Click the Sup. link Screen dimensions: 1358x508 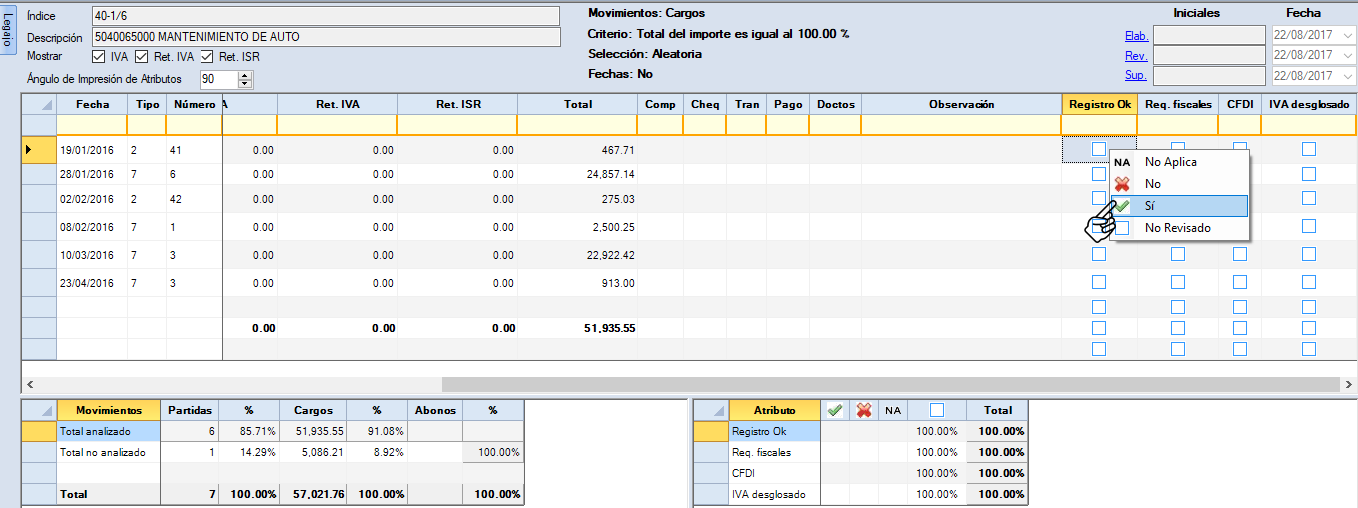coord(1136,76)
